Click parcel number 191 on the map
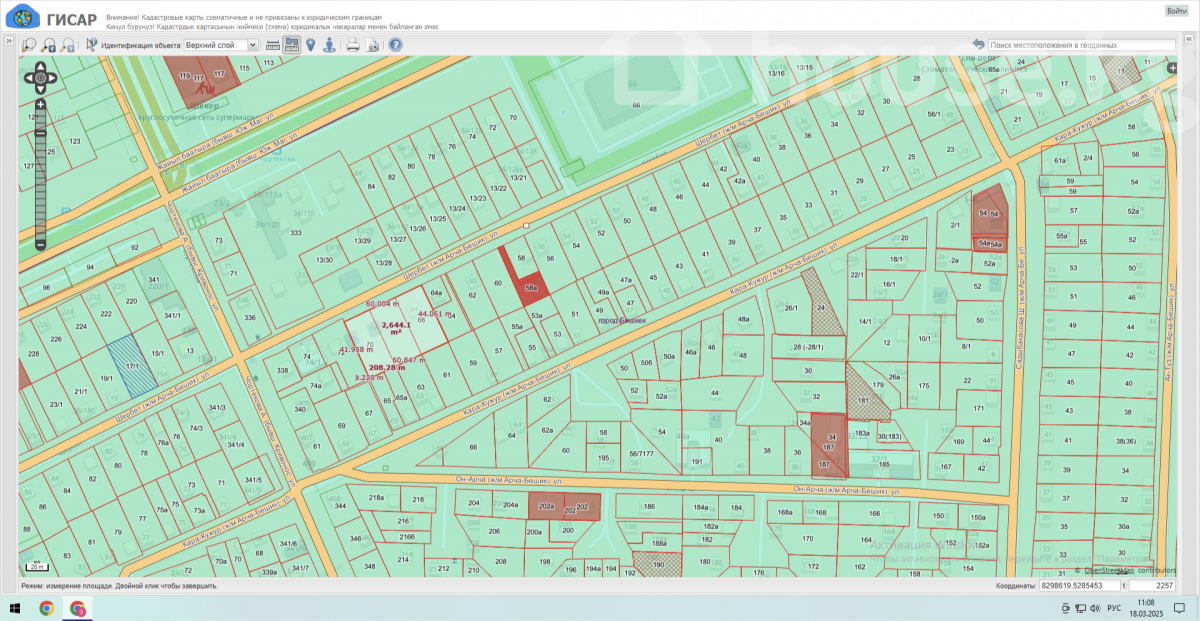The height and width of the screenshot is (621, 1200). (697, 462)
